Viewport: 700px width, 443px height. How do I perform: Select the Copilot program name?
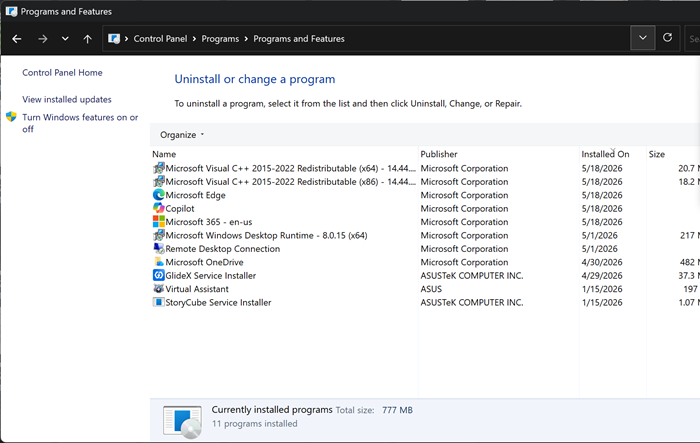(180, 209)
